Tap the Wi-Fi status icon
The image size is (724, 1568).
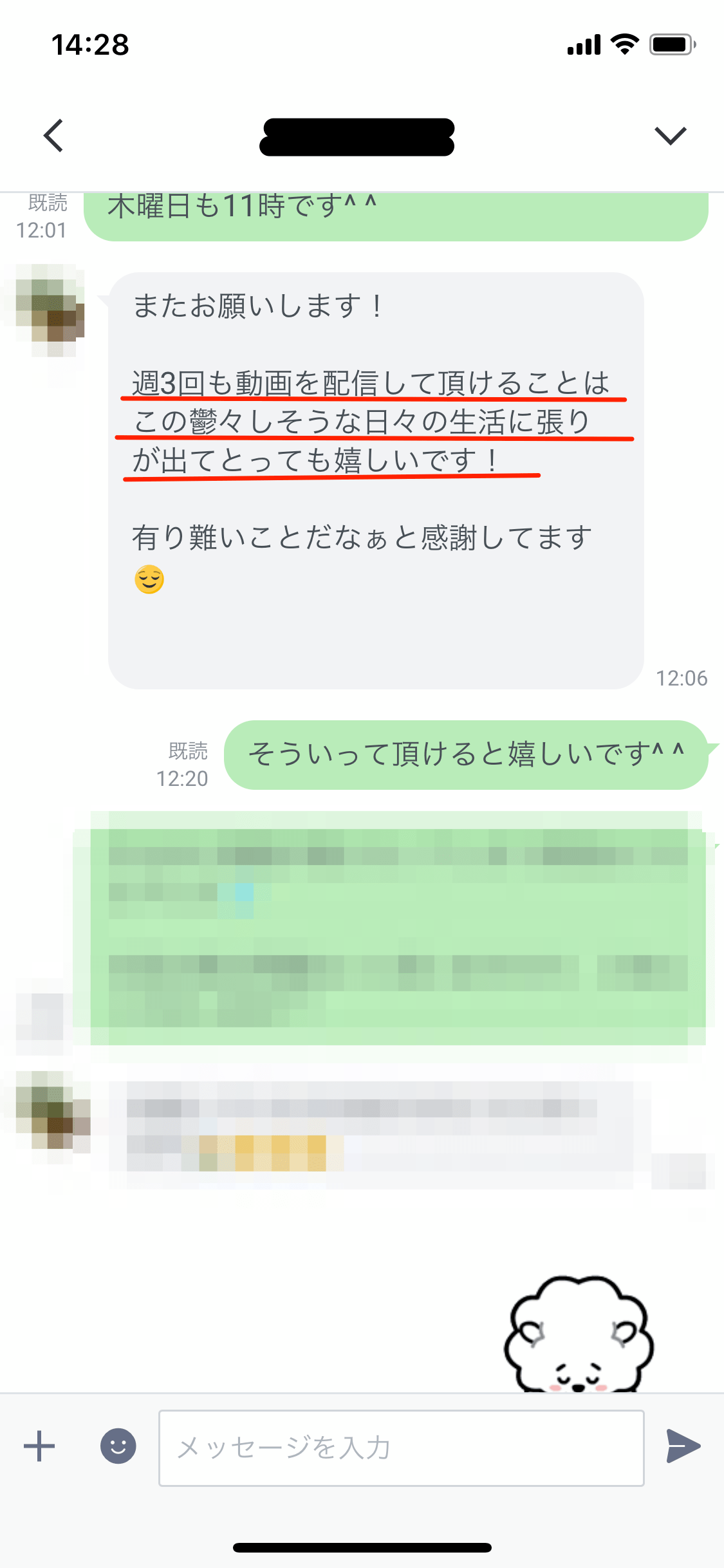[624, 44]
